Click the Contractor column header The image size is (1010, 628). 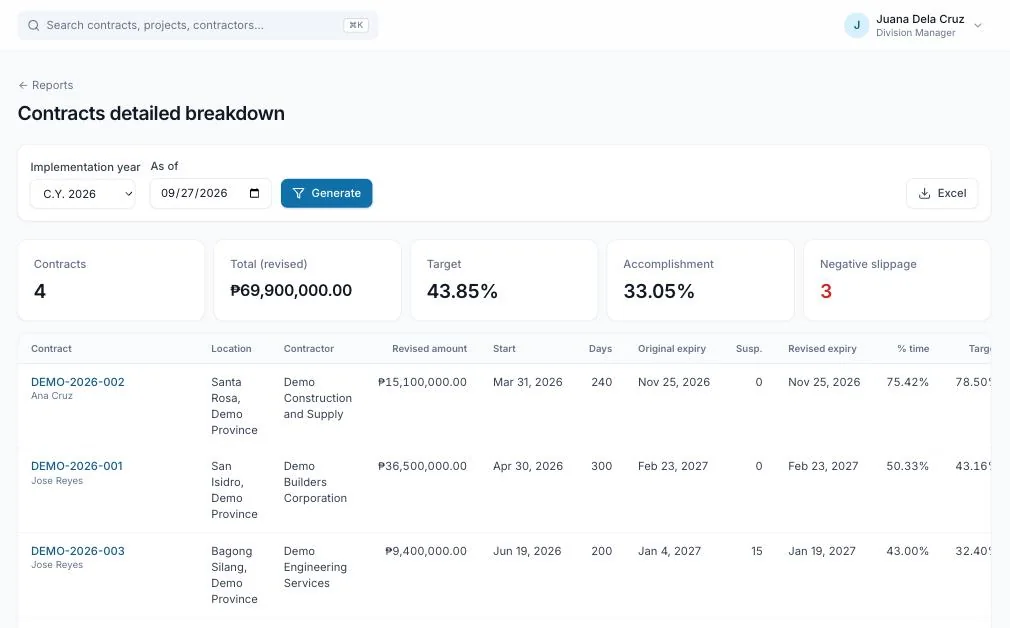[309, 348]
